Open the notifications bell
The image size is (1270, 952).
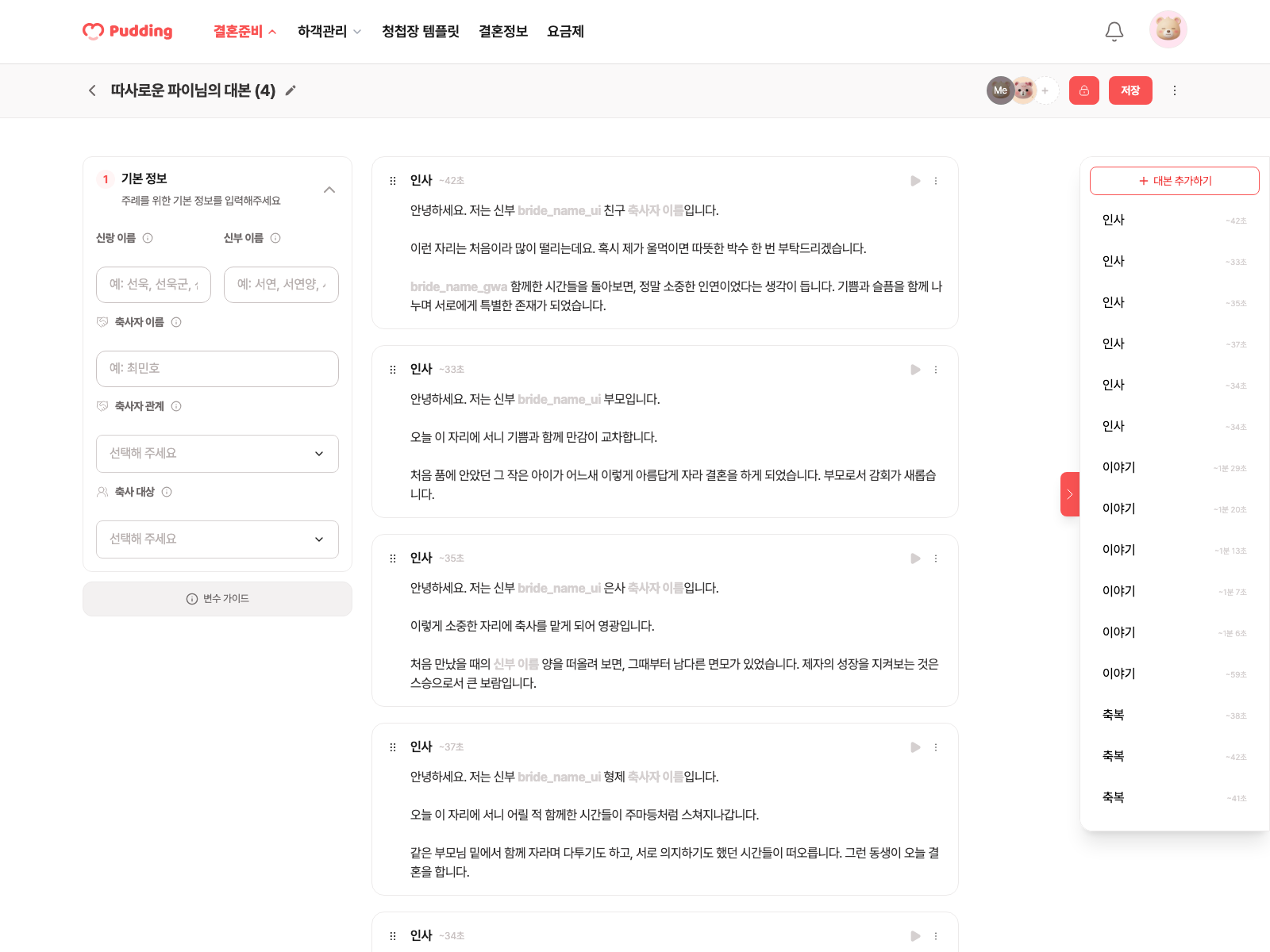(1114, 31)
